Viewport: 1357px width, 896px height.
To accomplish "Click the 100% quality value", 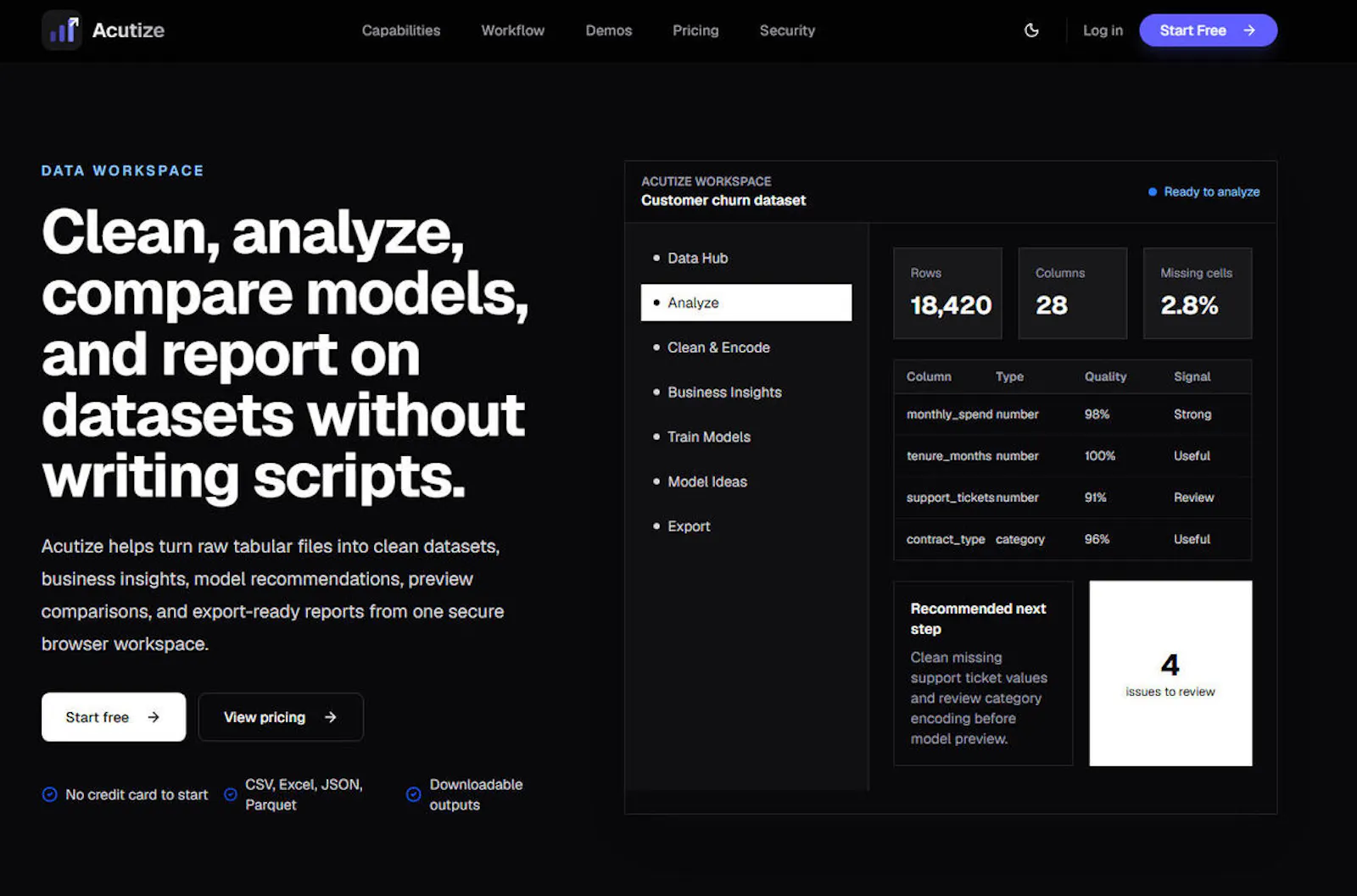I will [1100, 456].
